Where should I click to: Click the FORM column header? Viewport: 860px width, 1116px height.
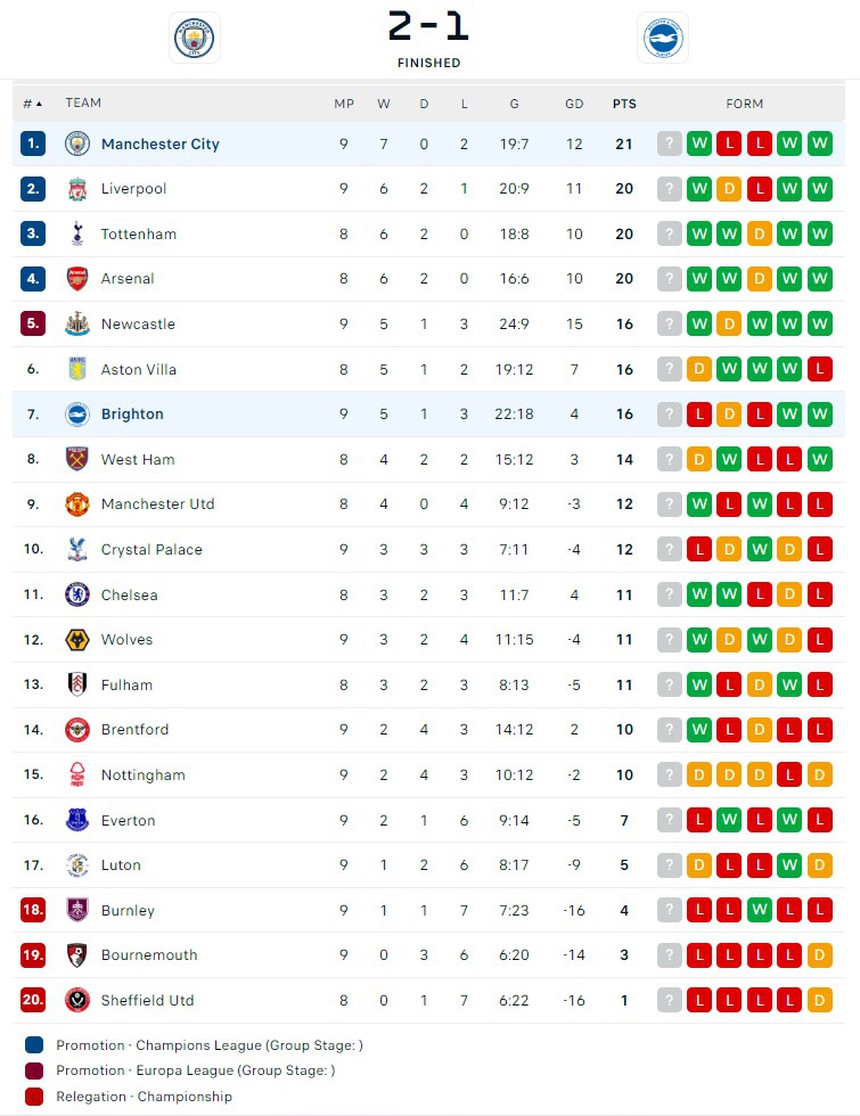tap(744, 103)
